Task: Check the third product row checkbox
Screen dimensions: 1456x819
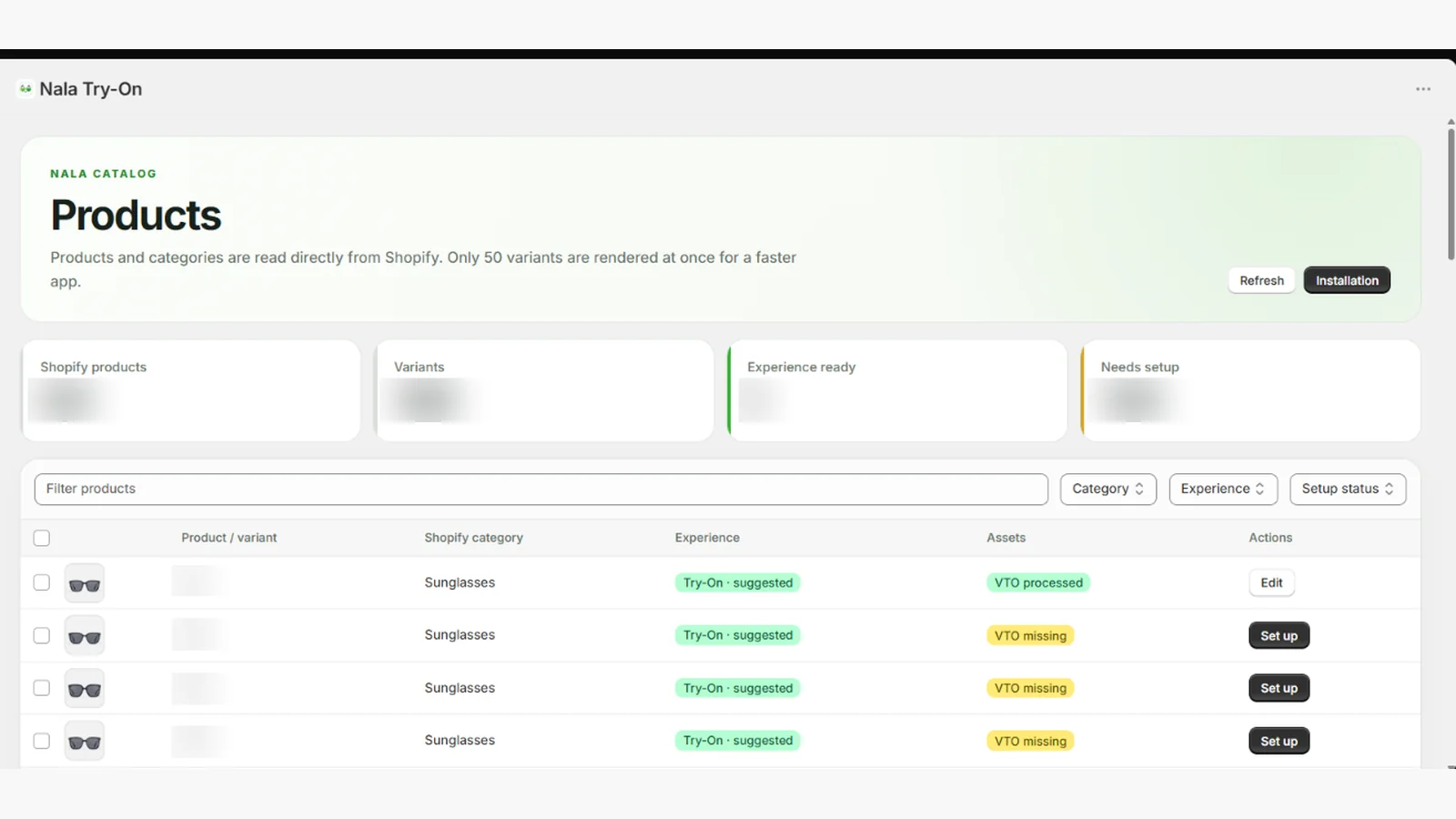Action: coord(42,688)
